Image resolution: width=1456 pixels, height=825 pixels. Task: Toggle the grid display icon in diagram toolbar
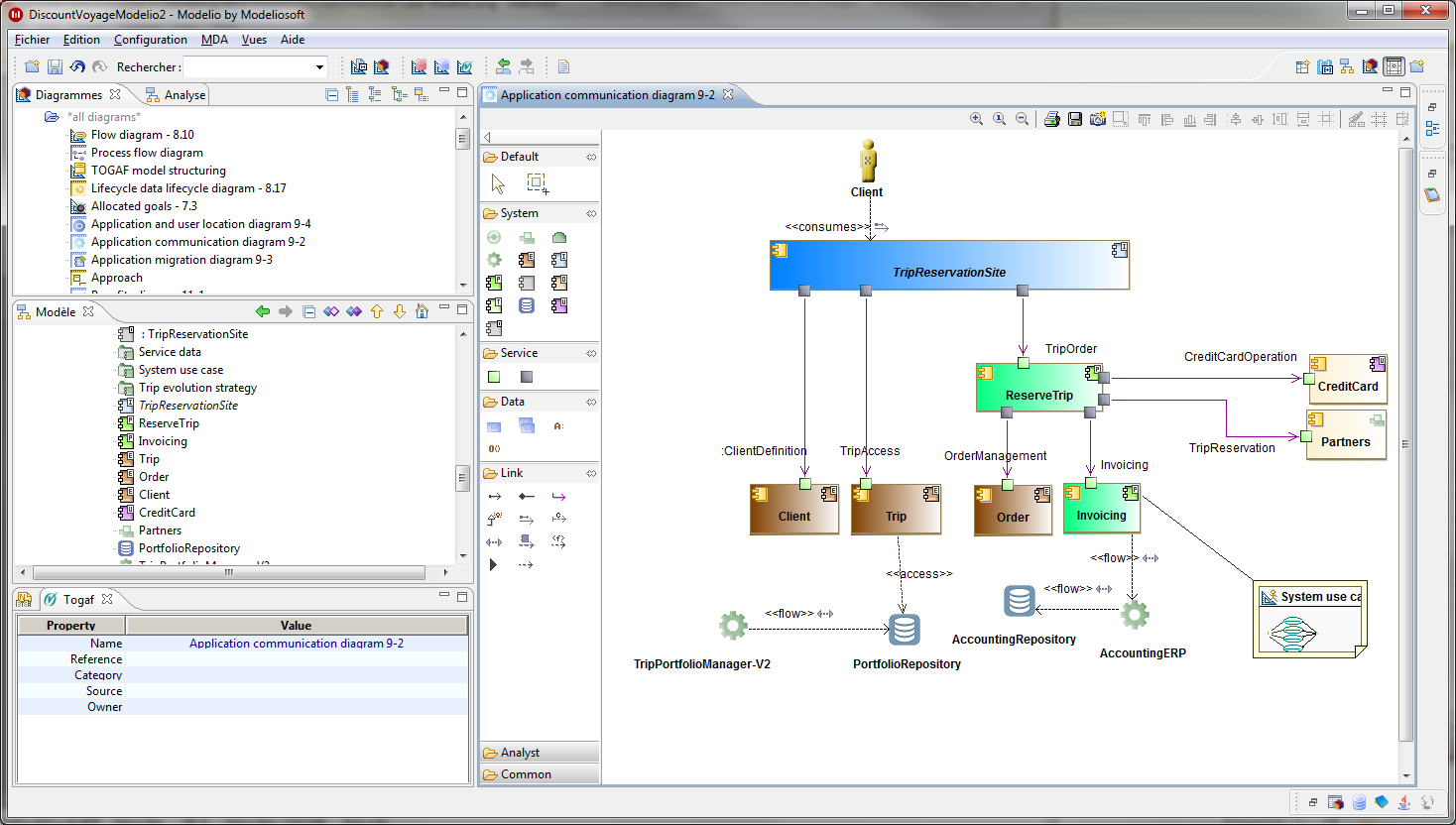(1379, 119)
